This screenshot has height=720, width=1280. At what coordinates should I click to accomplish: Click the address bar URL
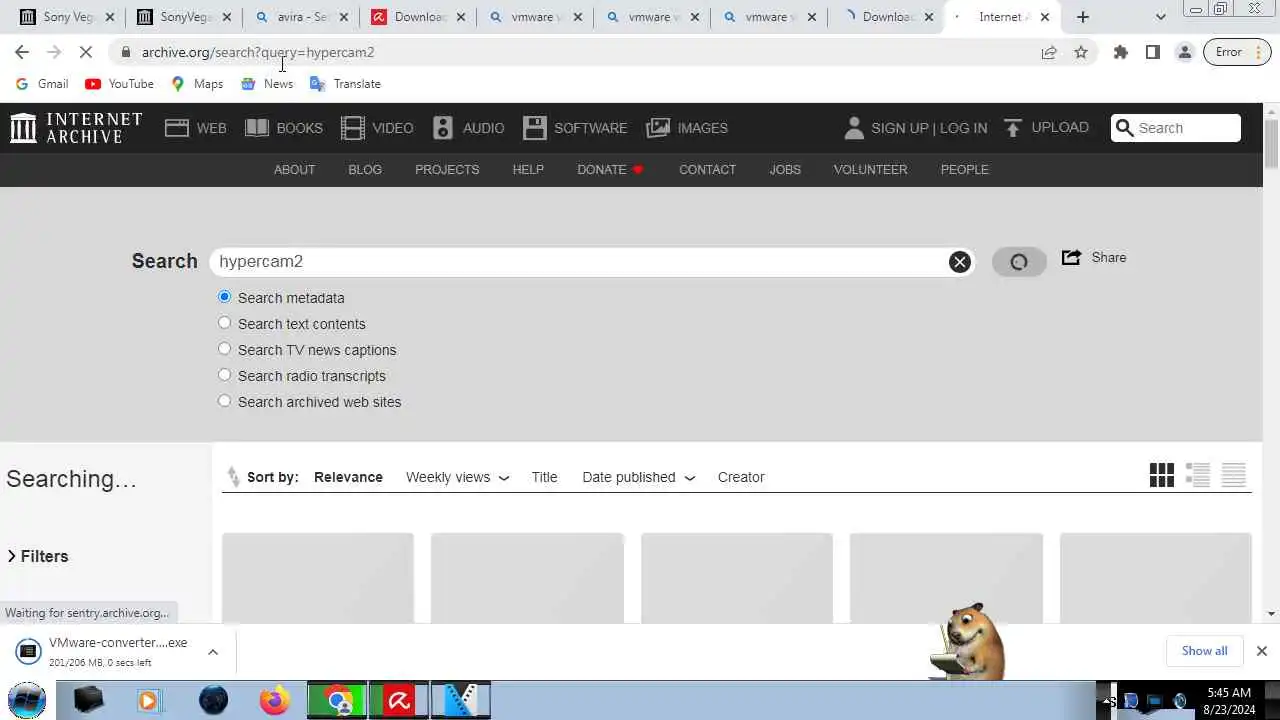258,52
